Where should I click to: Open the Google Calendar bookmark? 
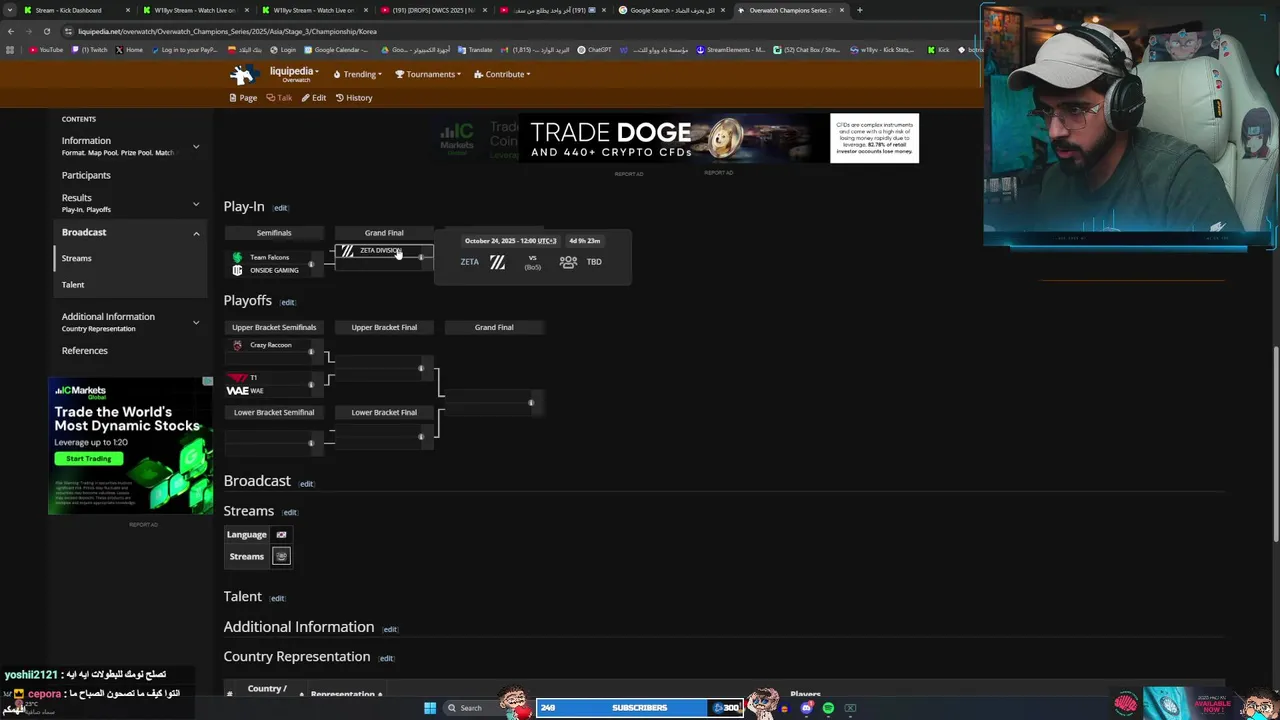335,49
